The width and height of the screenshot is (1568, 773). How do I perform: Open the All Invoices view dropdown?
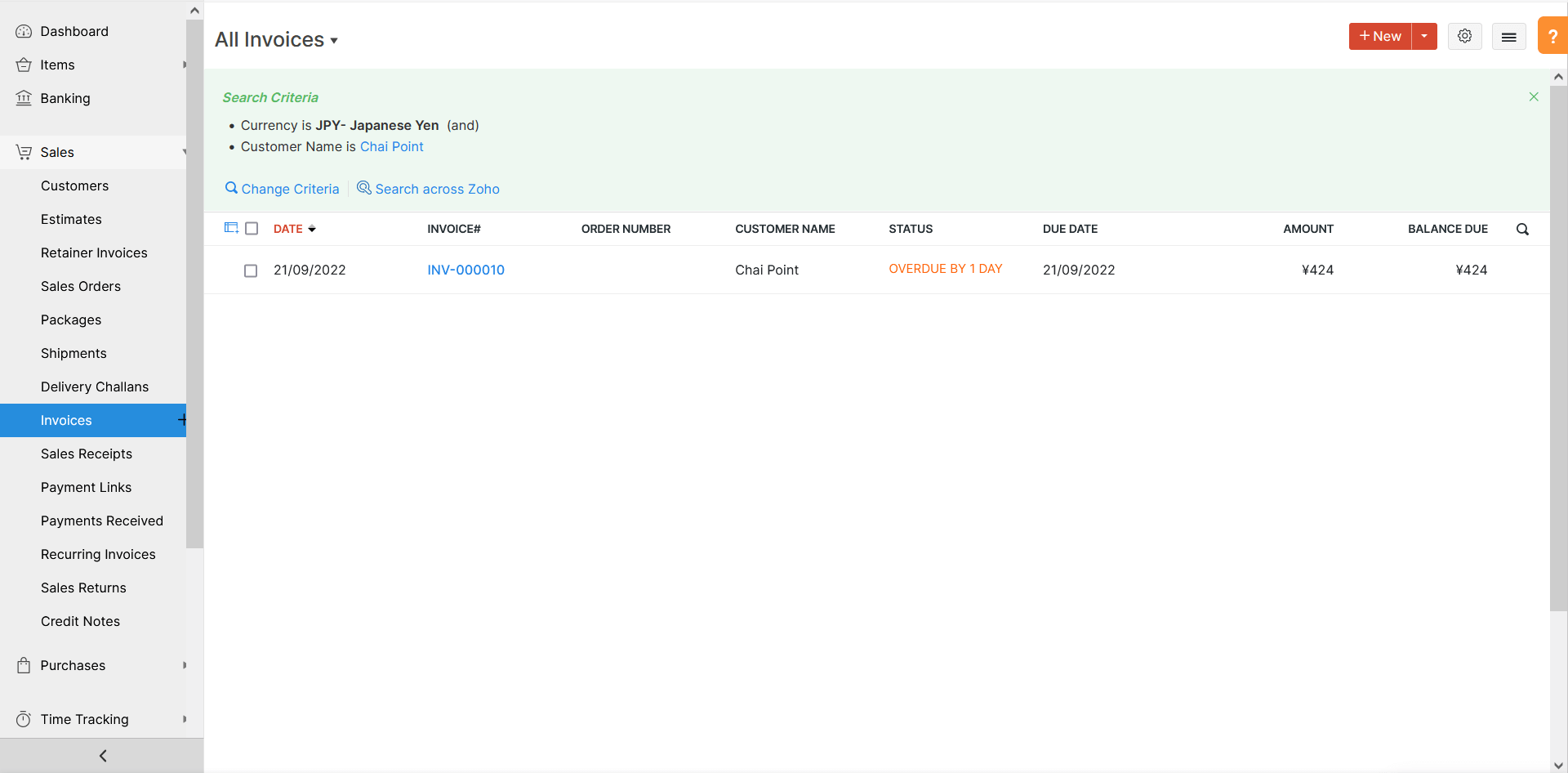[276, 39]
